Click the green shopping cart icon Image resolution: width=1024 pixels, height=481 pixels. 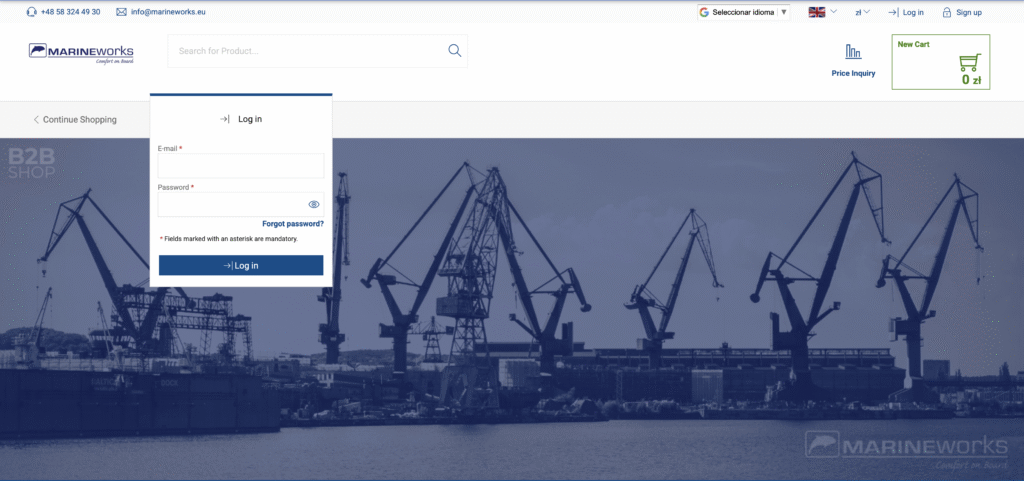969,62
